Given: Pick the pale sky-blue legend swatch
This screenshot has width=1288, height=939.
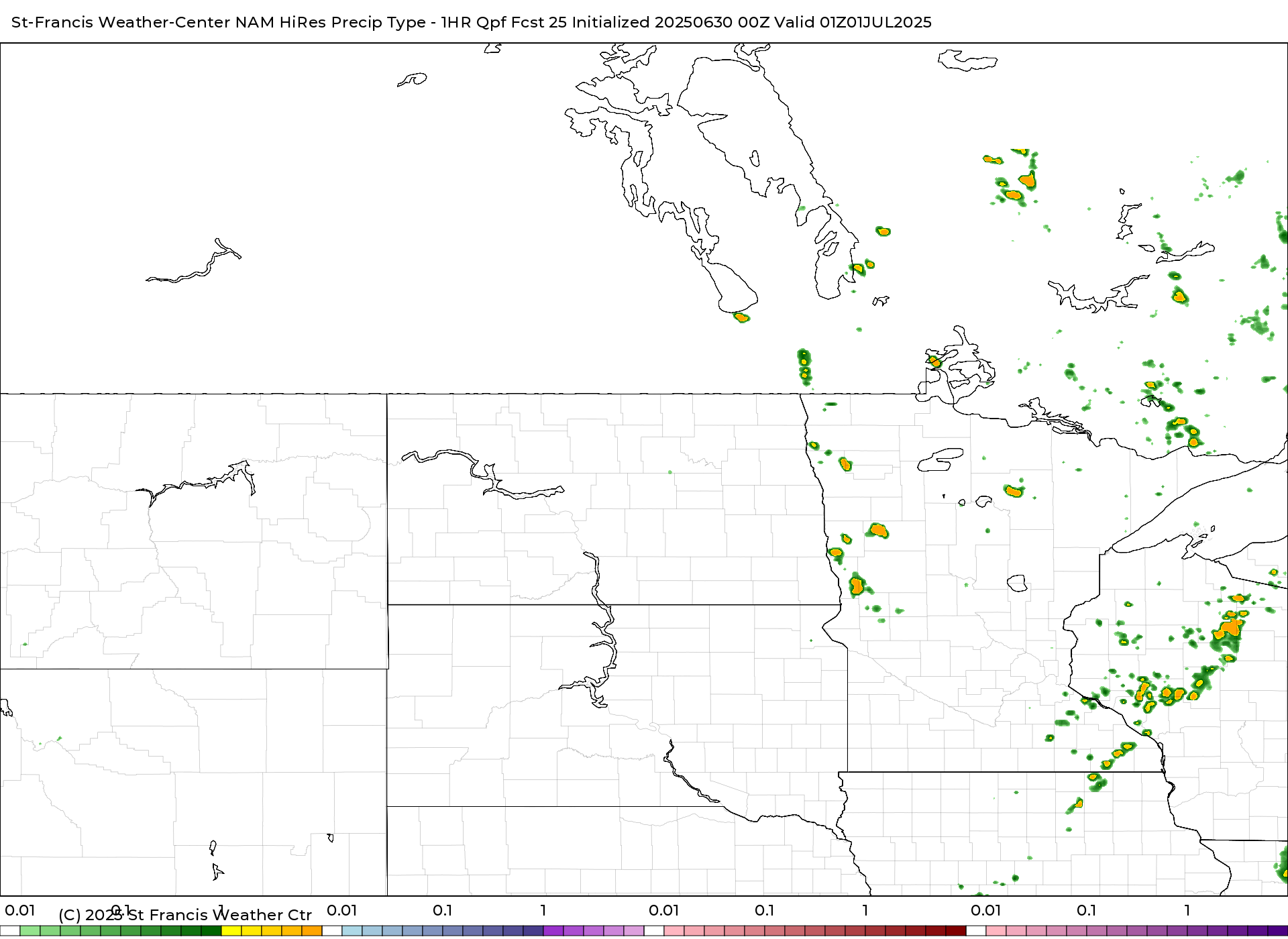Looking at the screenshot, I should coord(352,931).
